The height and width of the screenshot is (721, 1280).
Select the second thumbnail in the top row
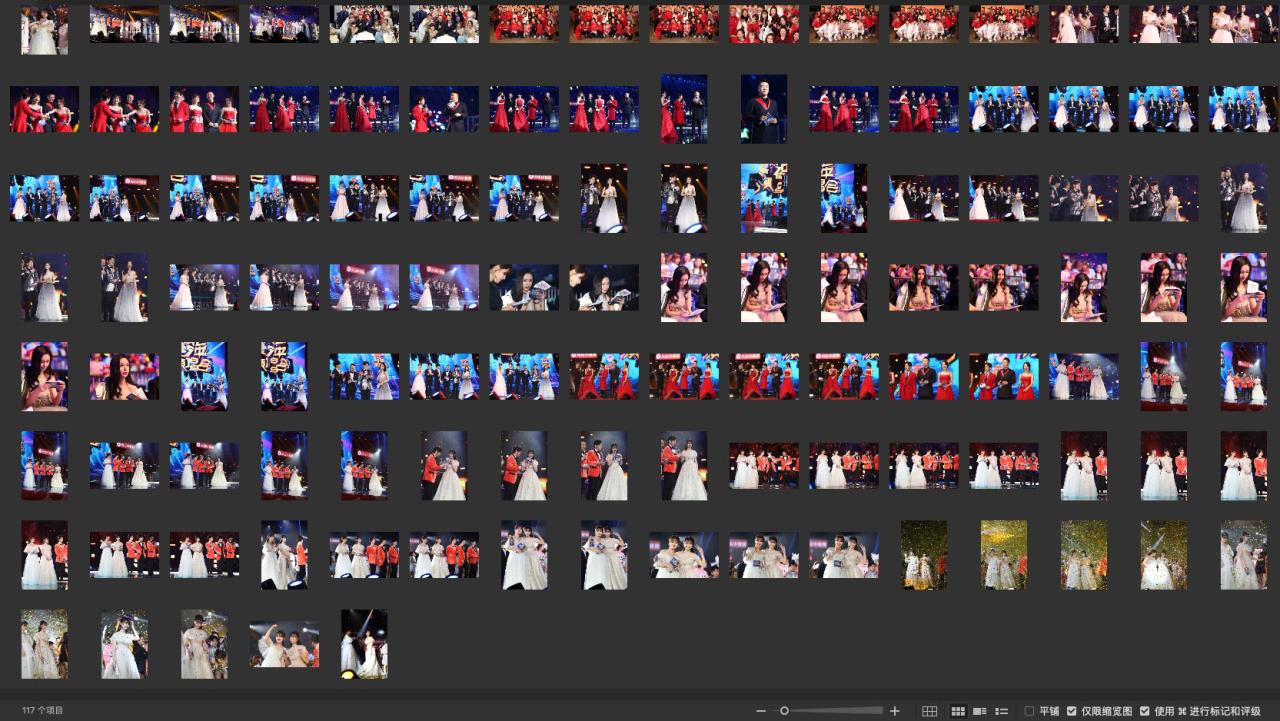124,24
